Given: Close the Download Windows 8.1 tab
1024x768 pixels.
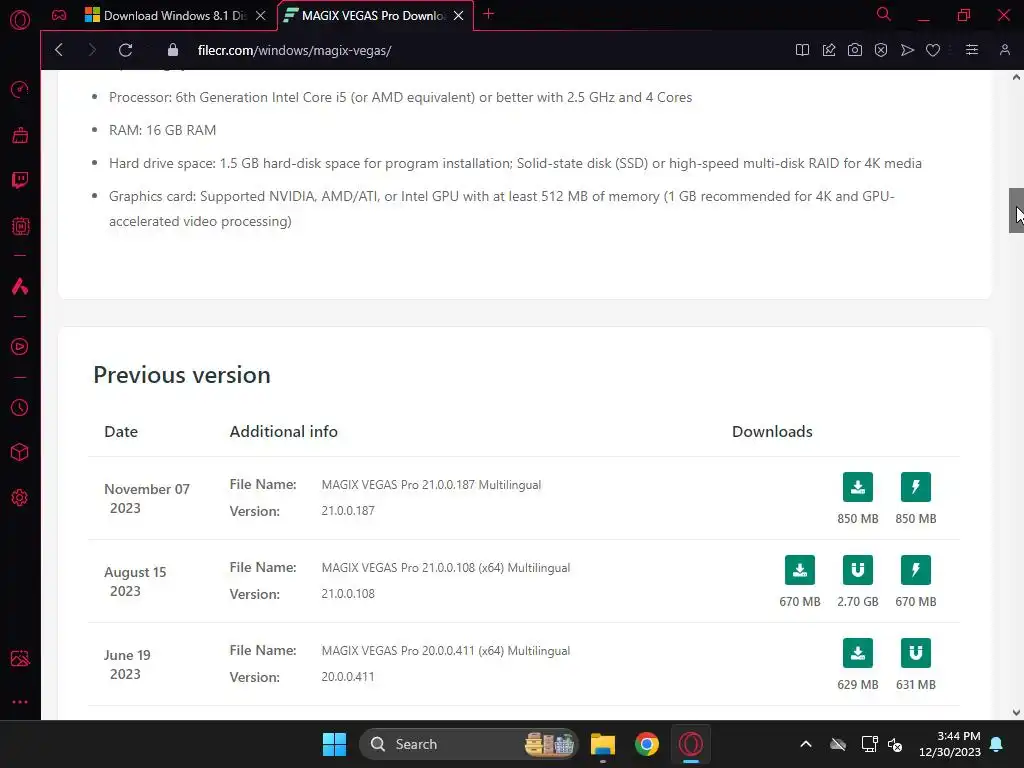Looking at the screenshot, I should point(261,16).
